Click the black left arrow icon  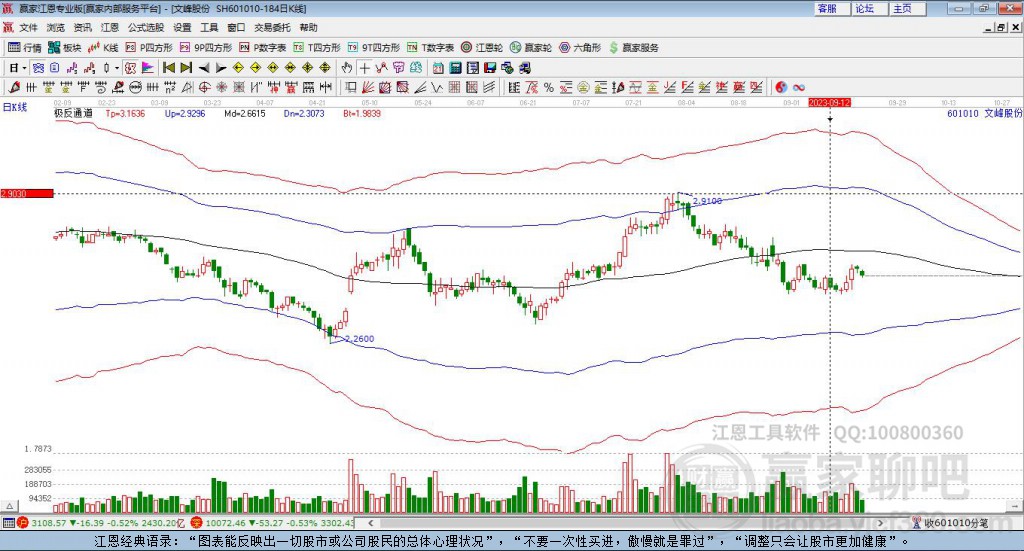(204, 68)
